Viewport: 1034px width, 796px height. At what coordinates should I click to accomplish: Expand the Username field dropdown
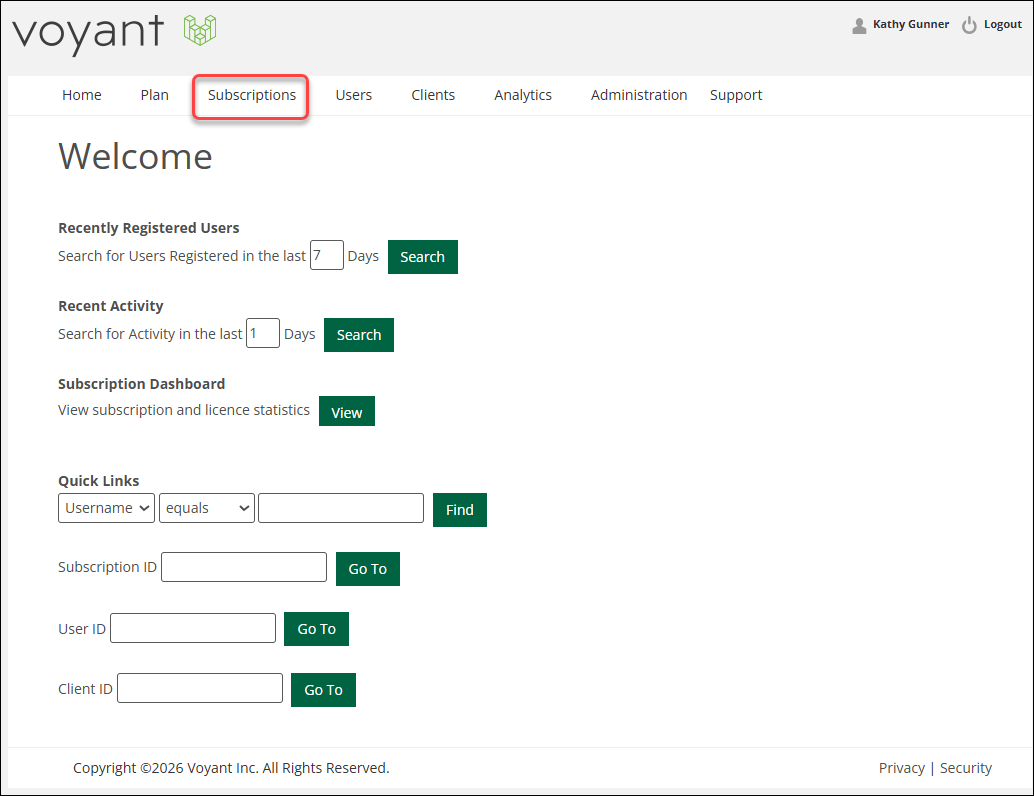pyautogui.click(x=106, y=508)
